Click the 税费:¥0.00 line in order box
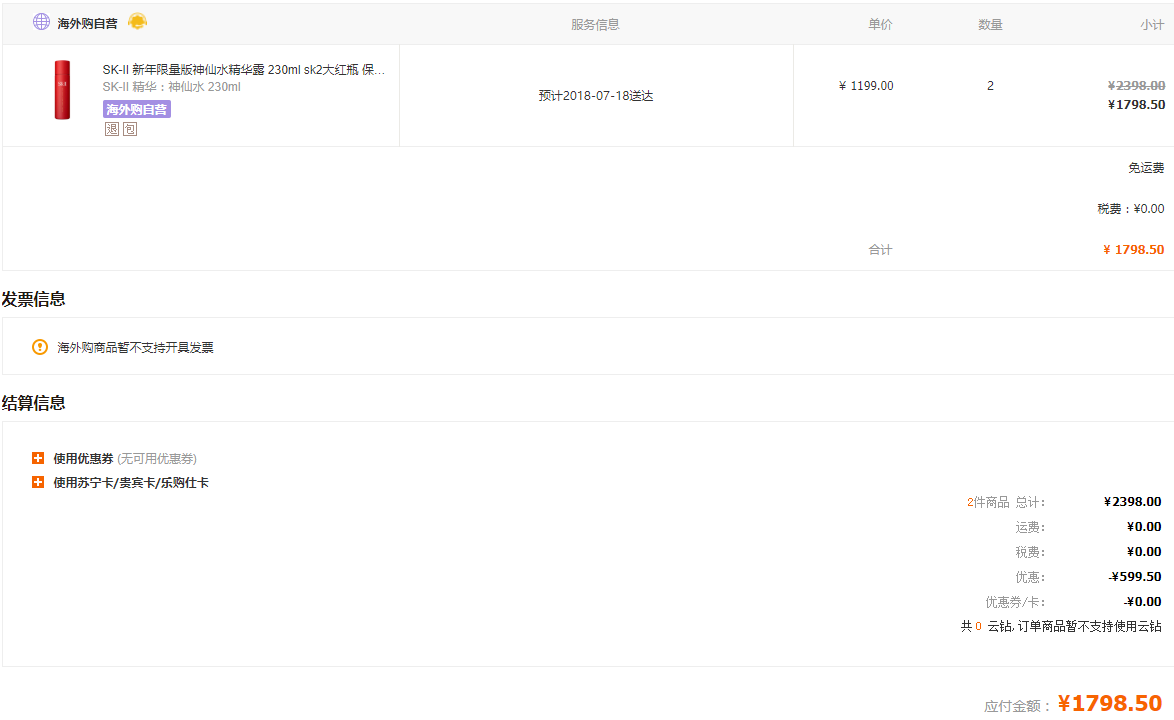1174x720 pixels. click(1131, 209)
